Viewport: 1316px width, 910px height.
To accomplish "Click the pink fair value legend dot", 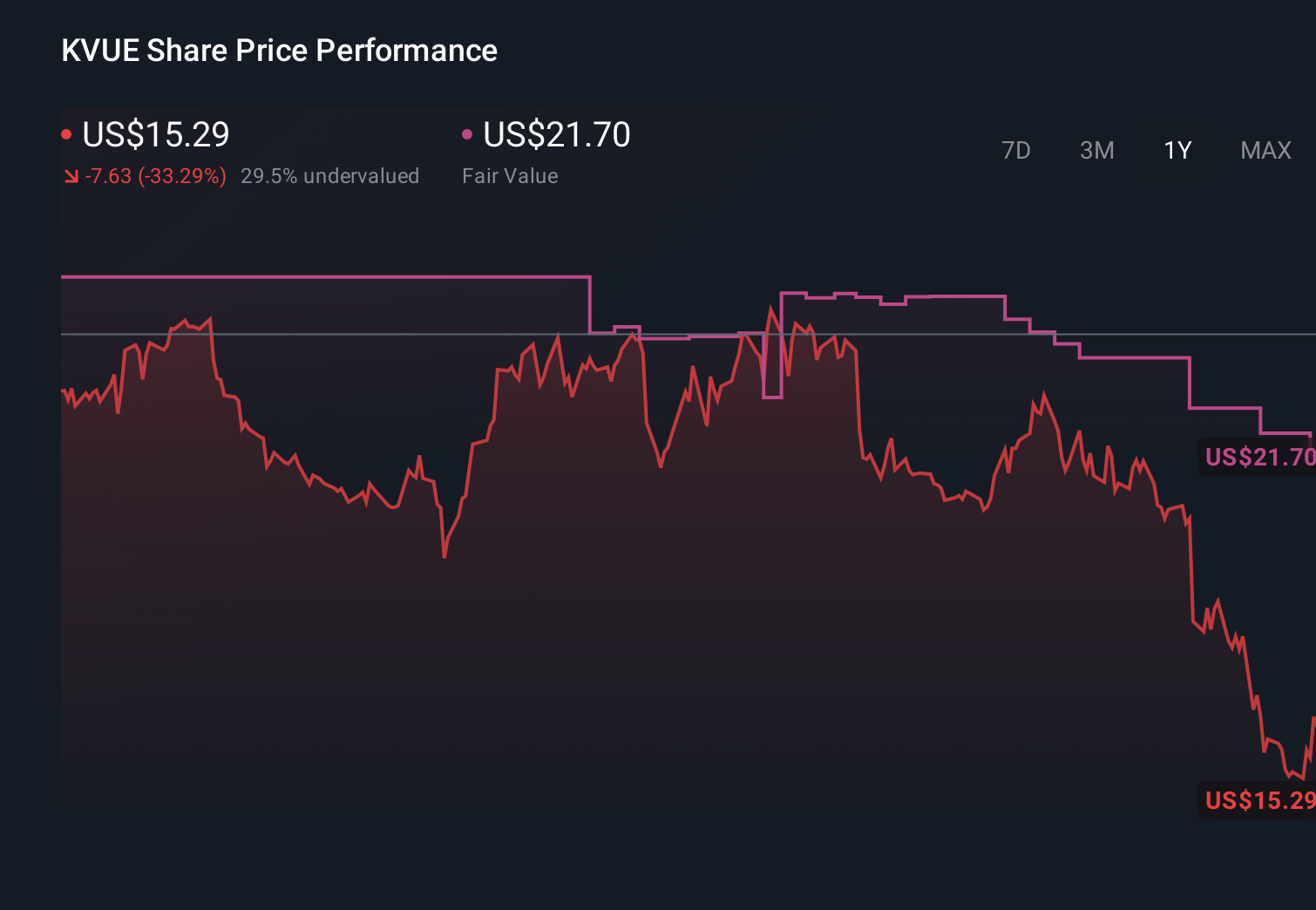I will 467,134.
